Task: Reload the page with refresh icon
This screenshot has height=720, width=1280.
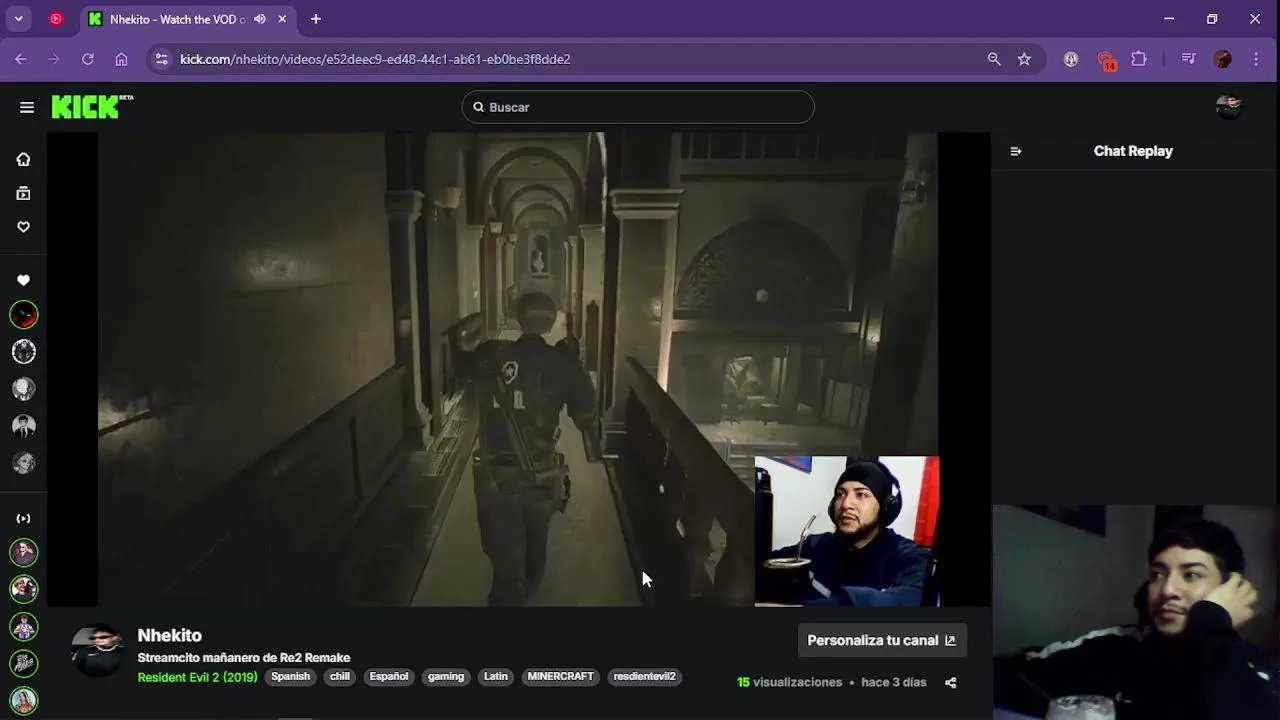Action: coord(88,59)
